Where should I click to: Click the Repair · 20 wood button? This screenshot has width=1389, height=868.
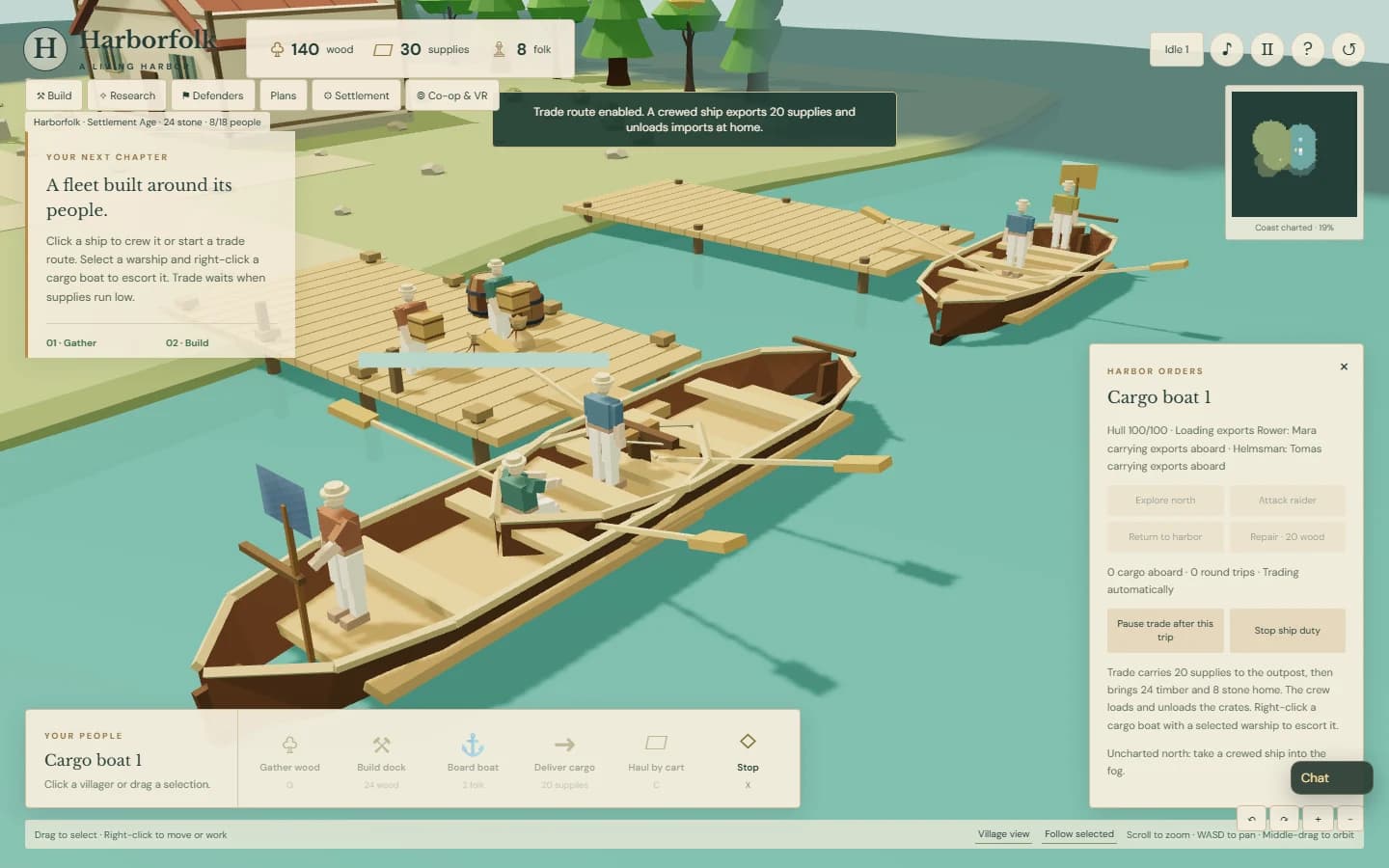tap(1287, 537)
